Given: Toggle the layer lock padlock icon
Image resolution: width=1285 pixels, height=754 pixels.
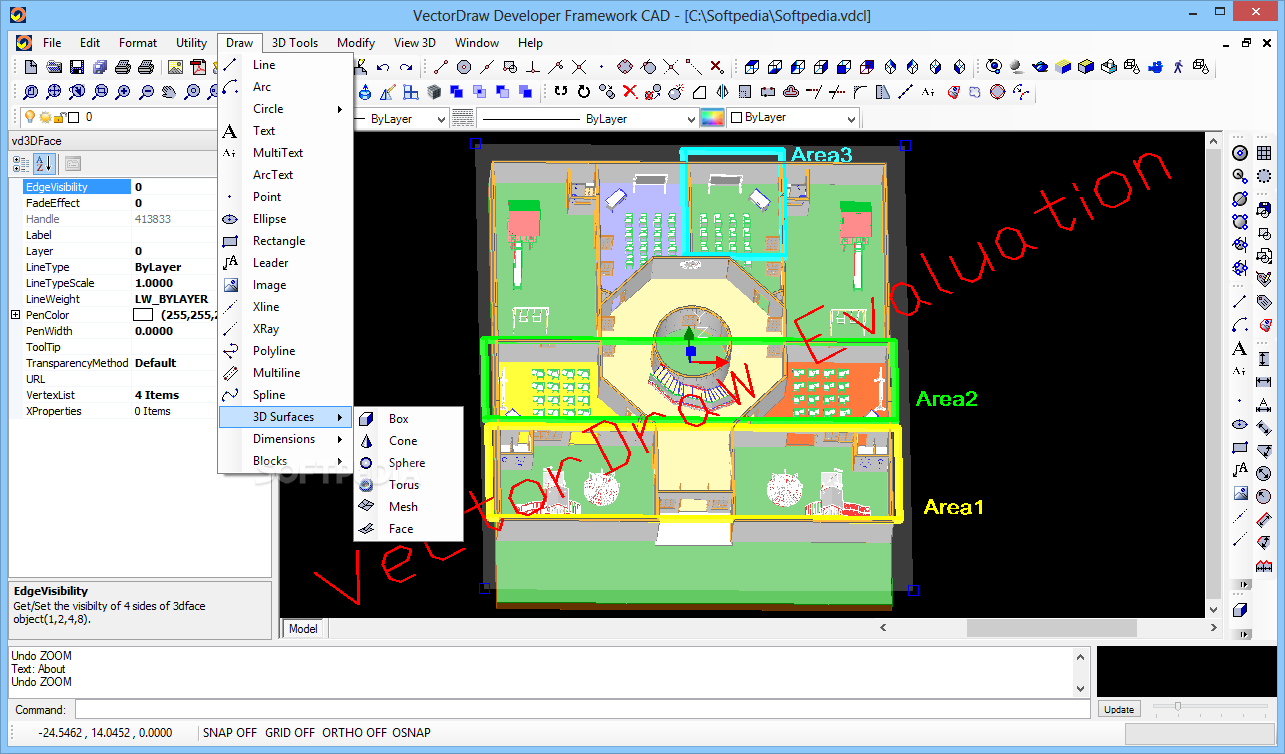Looking at the screenshot, I should pos(59,117).
